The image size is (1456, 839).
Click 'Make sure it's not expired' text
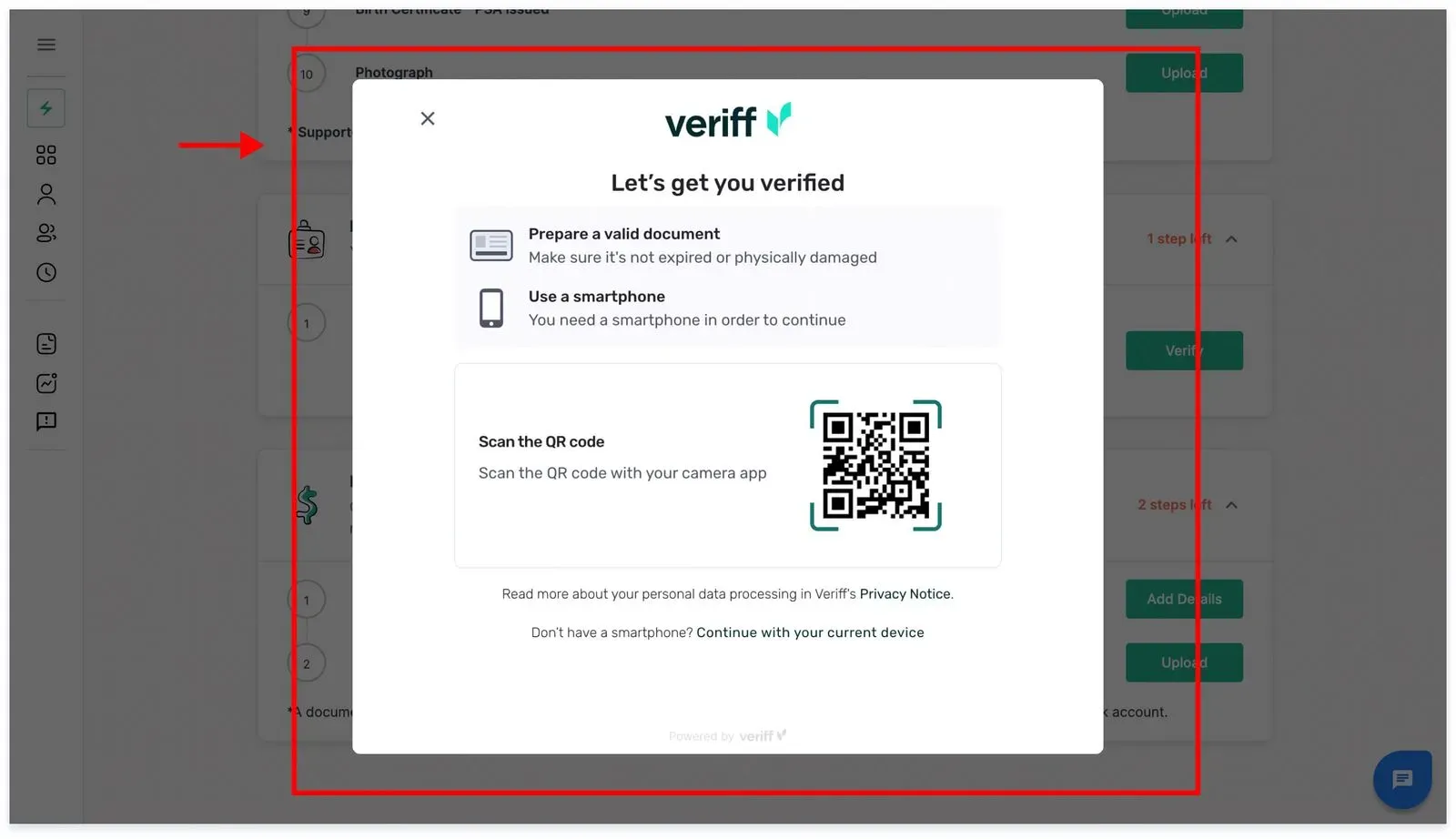pos(703,258)
